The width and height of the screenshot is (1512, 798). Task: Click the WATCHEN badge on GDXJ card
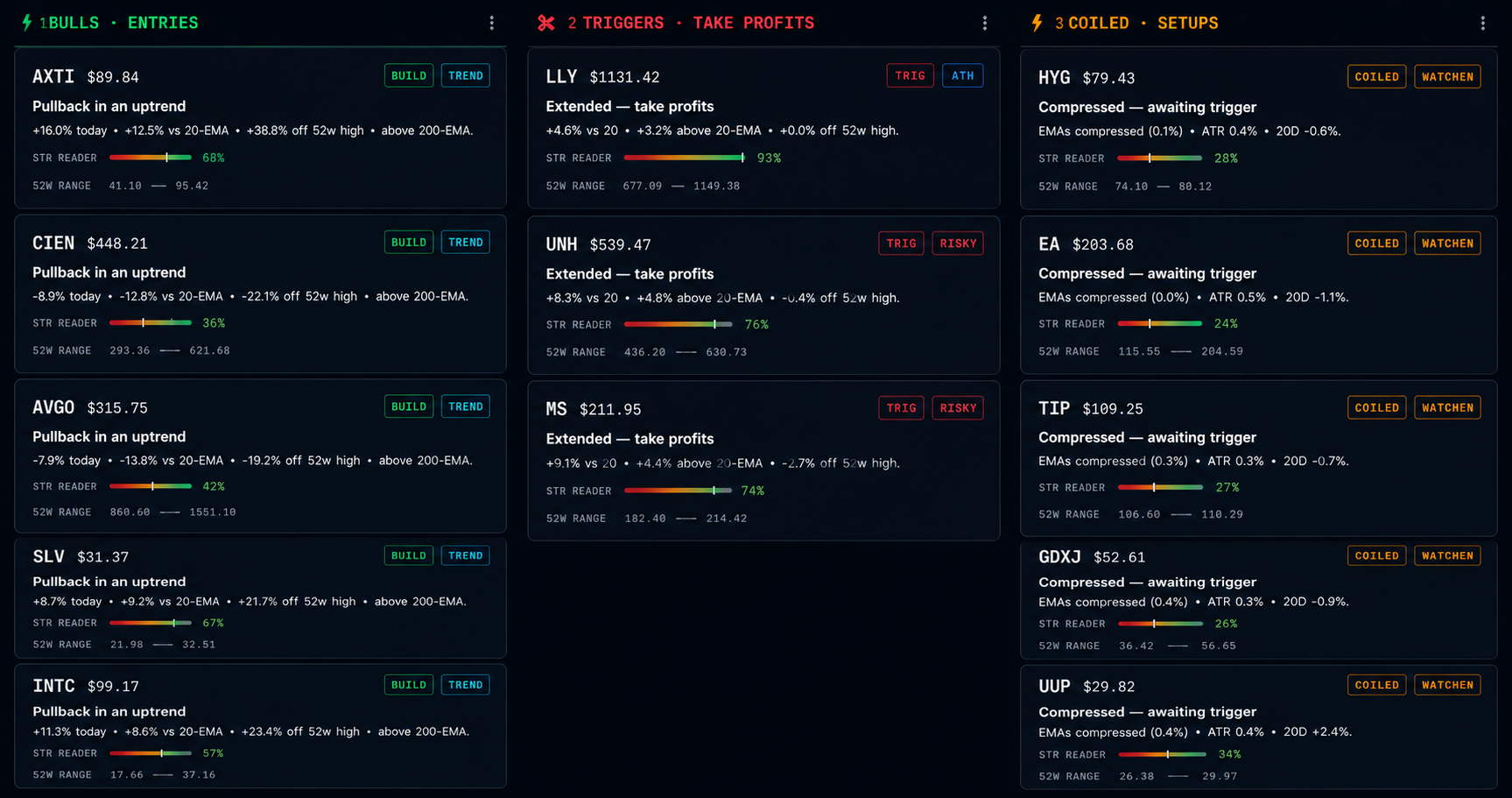[x=1447, y=555]
